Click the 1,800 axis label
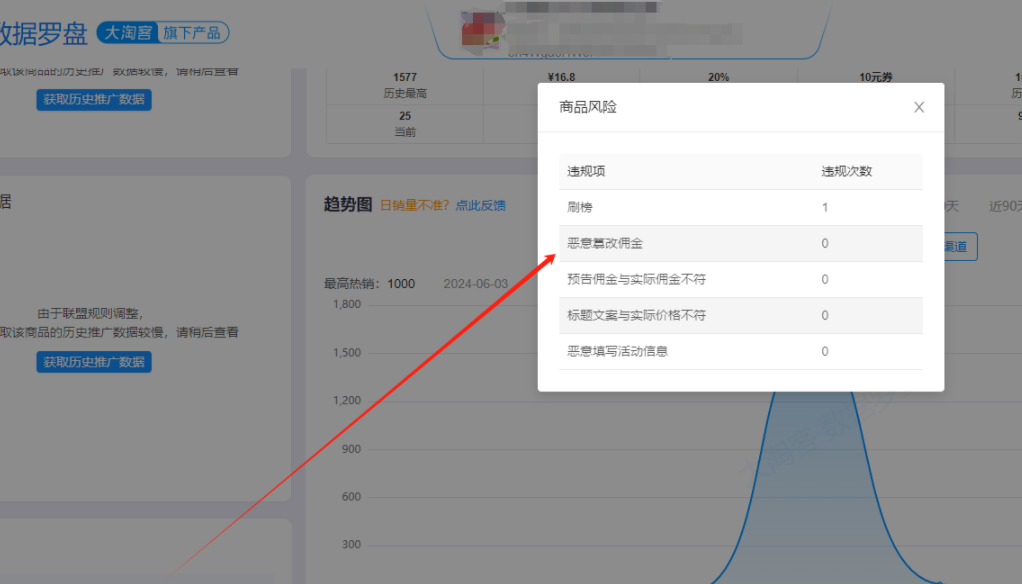The height and width of the screenshot is (584, 1022). tap(347, 304)
